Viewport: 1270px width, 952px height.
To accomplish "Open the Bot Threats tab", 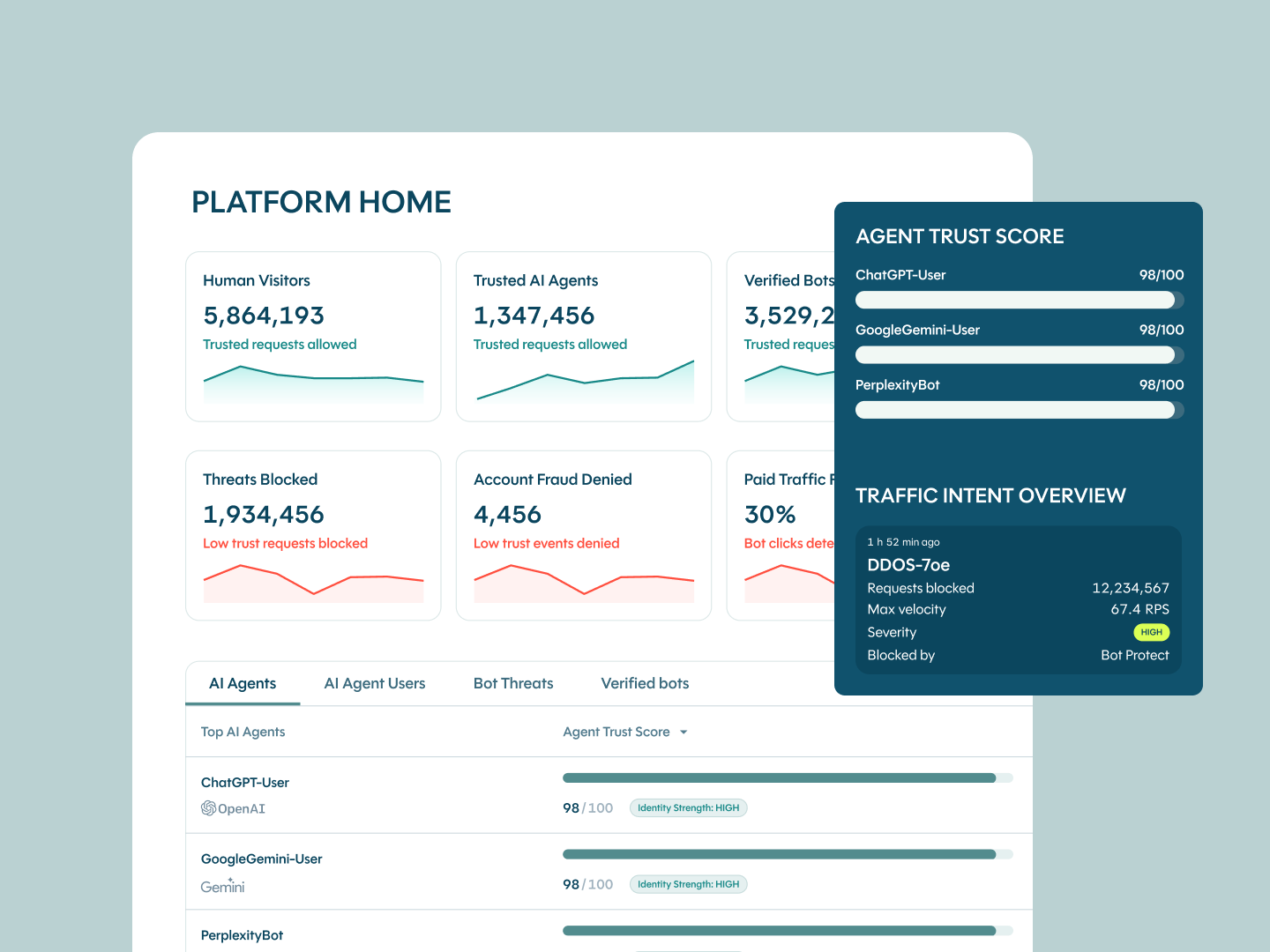I will pyautogui.click(x=513, y=683).
